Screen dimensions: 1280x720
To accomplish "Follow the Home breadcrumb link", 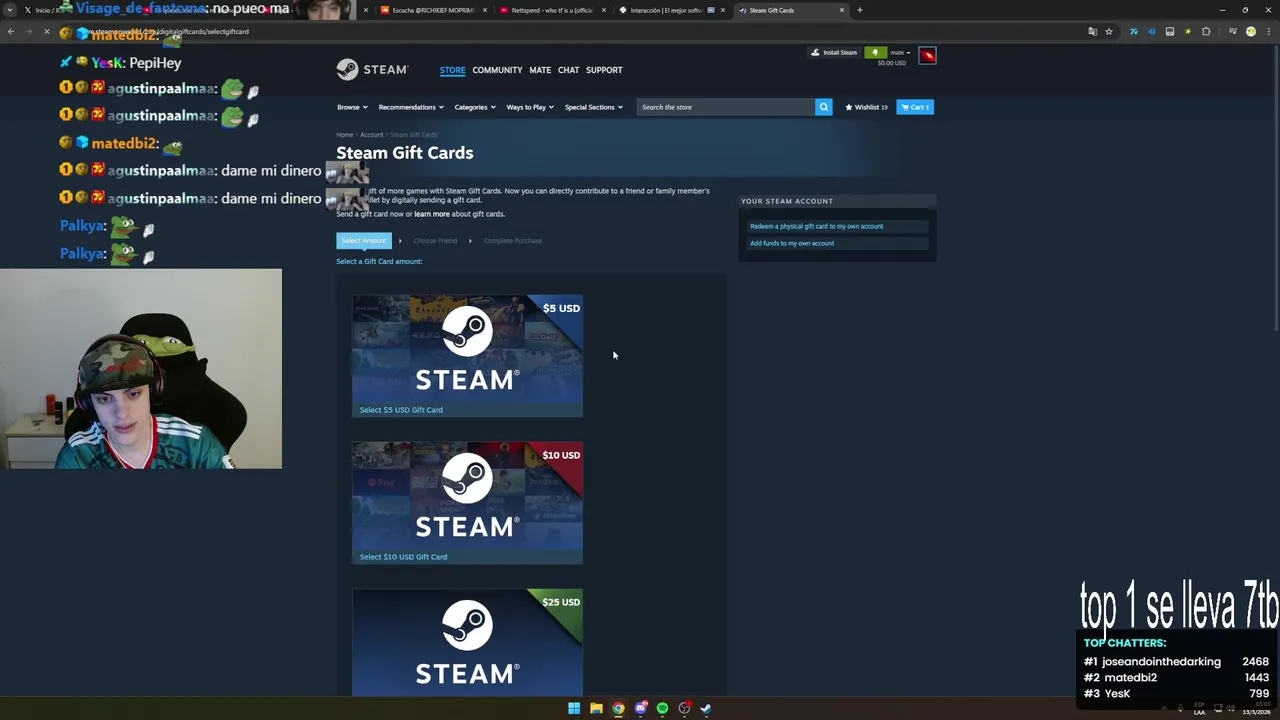I will pos(344,135).
